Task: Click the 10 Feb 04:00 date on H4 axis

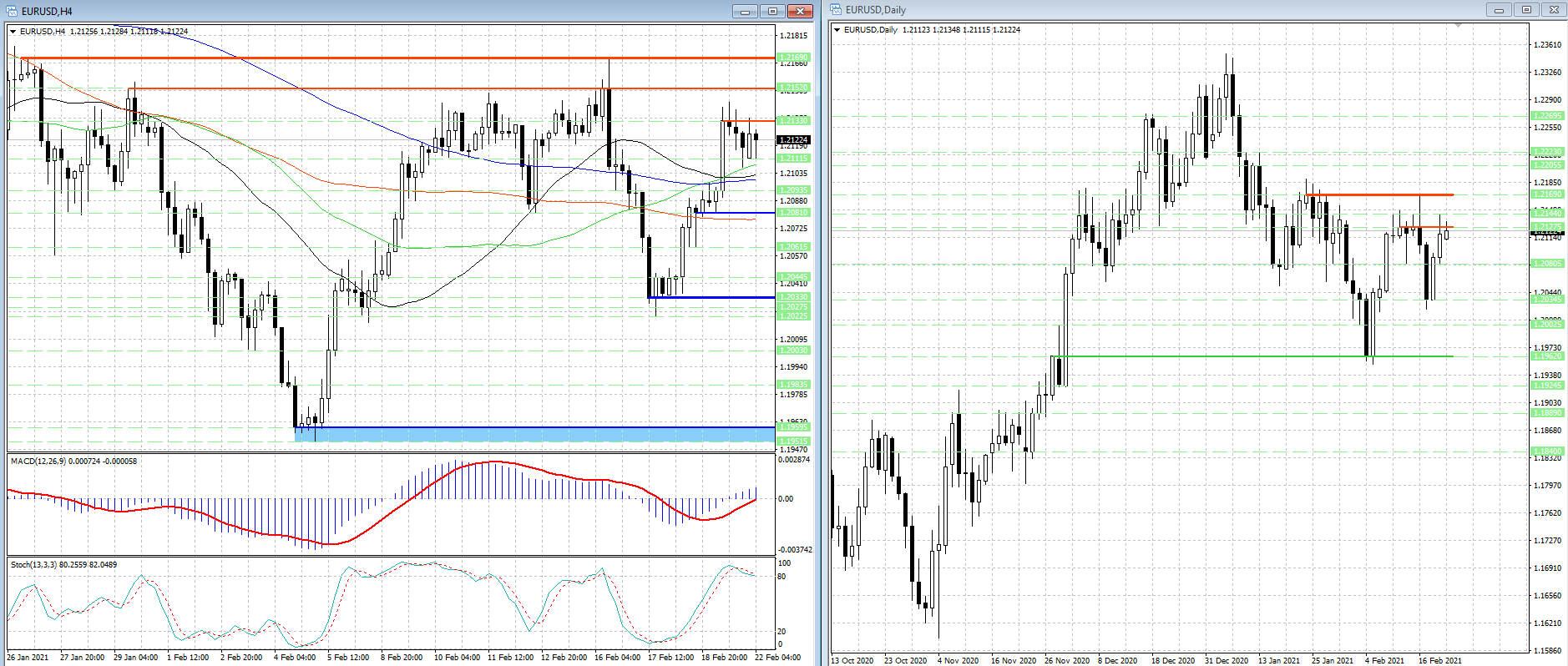Action: click(x=457, y=658)
